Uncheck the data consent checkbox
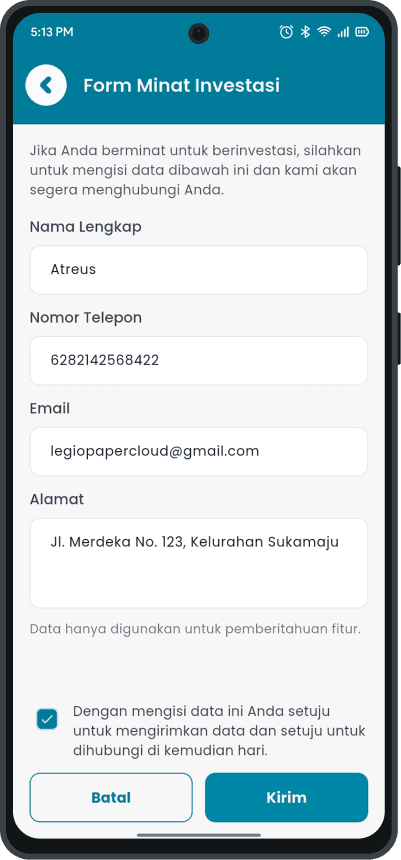Image resolution: width=401 pixels, height=860 pixels. pyautogui.click(x=47, y=719)
